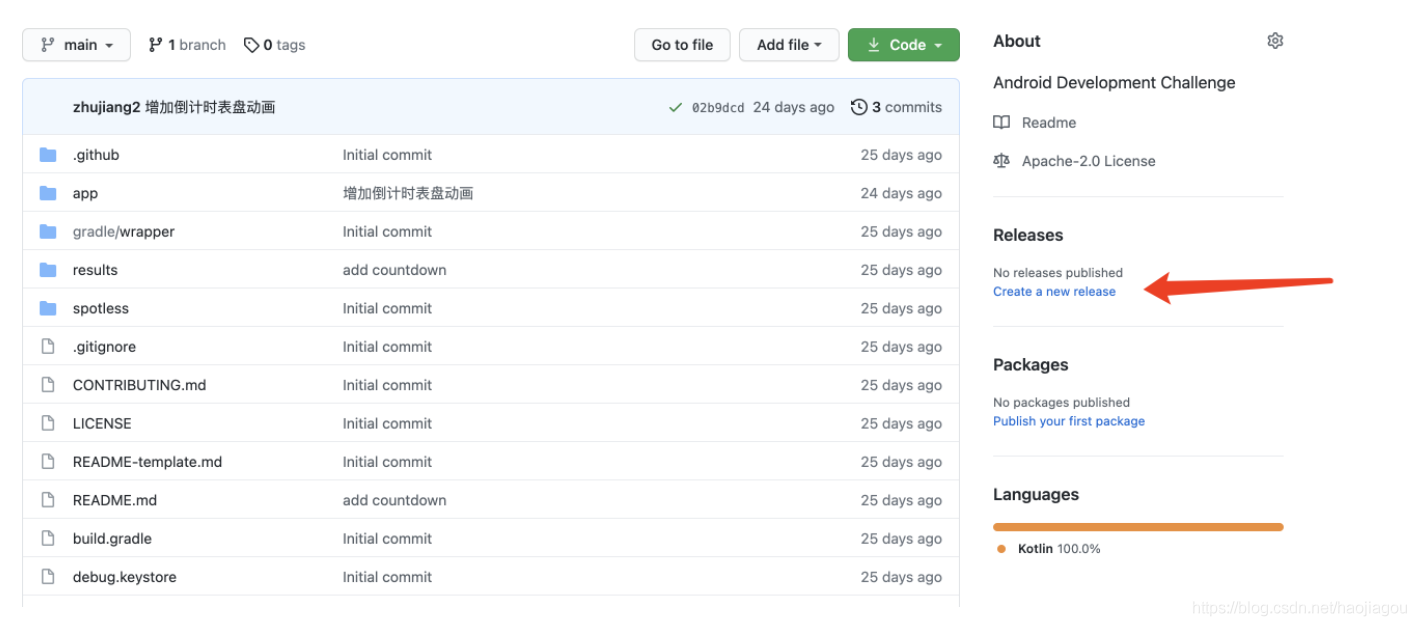Open the Apache-2.0 License link
Screen dimensions: 1416x626
pyautogui.click(x=1088, y=161)
